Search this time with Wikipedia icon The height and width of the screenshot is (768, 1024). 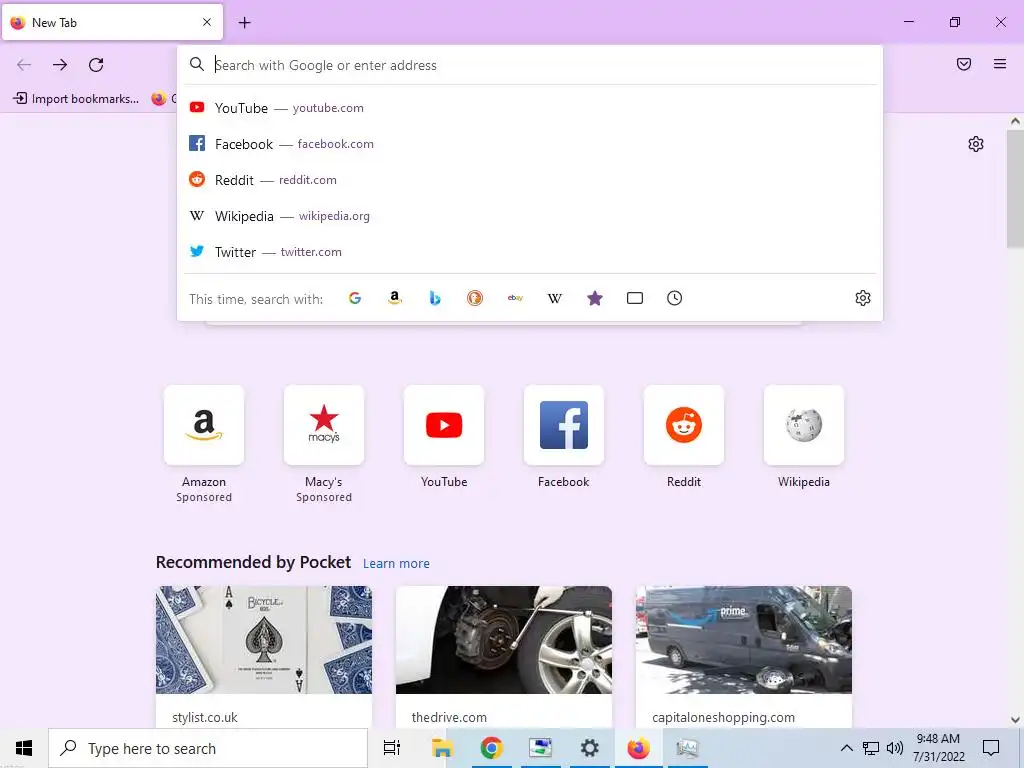click(554, 298)
